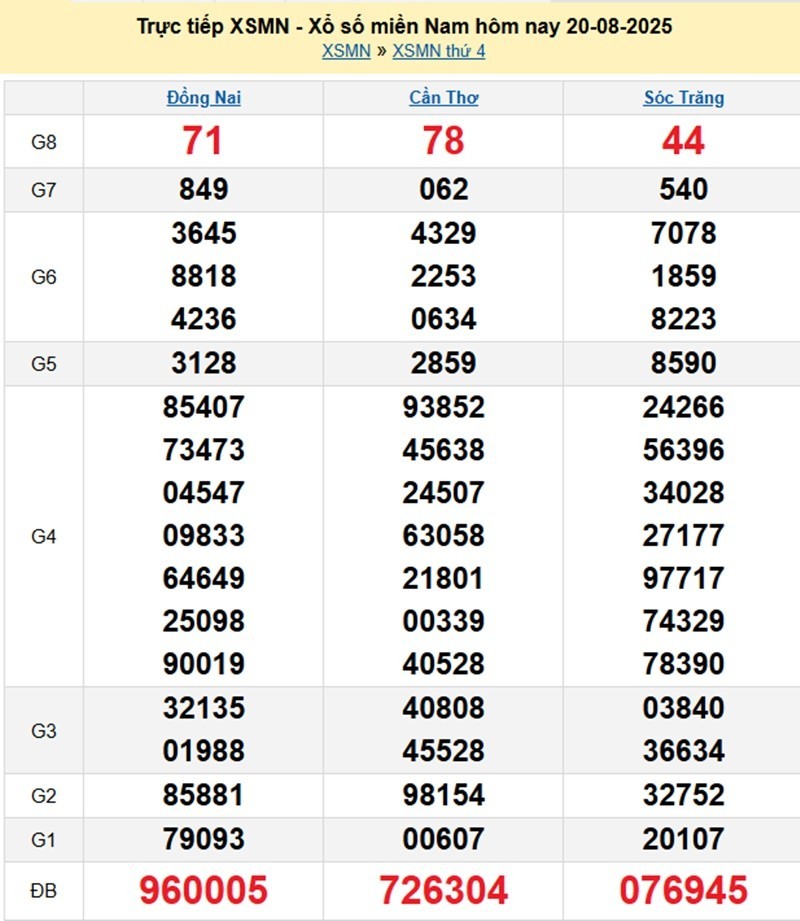Open the XSMN thứ 4 link
The image size is (800, 921).
[x=439, y=51]
